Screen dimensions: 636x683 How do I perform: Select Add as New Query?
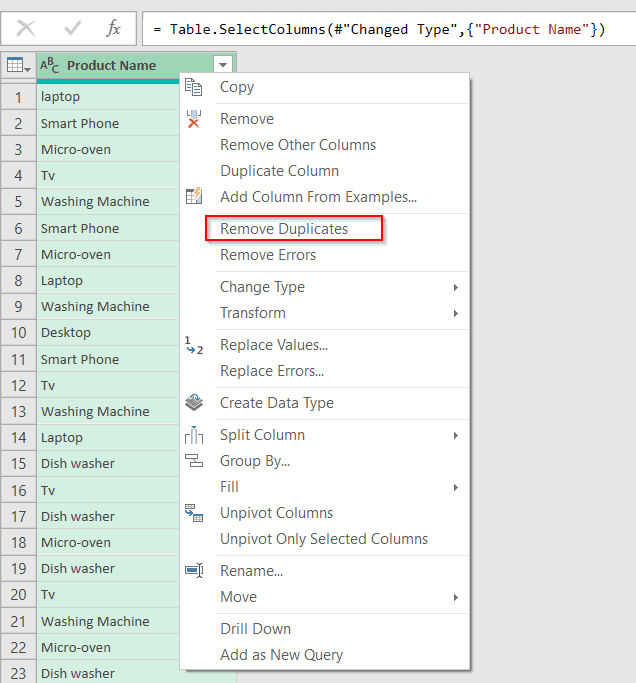pos(281,655)
